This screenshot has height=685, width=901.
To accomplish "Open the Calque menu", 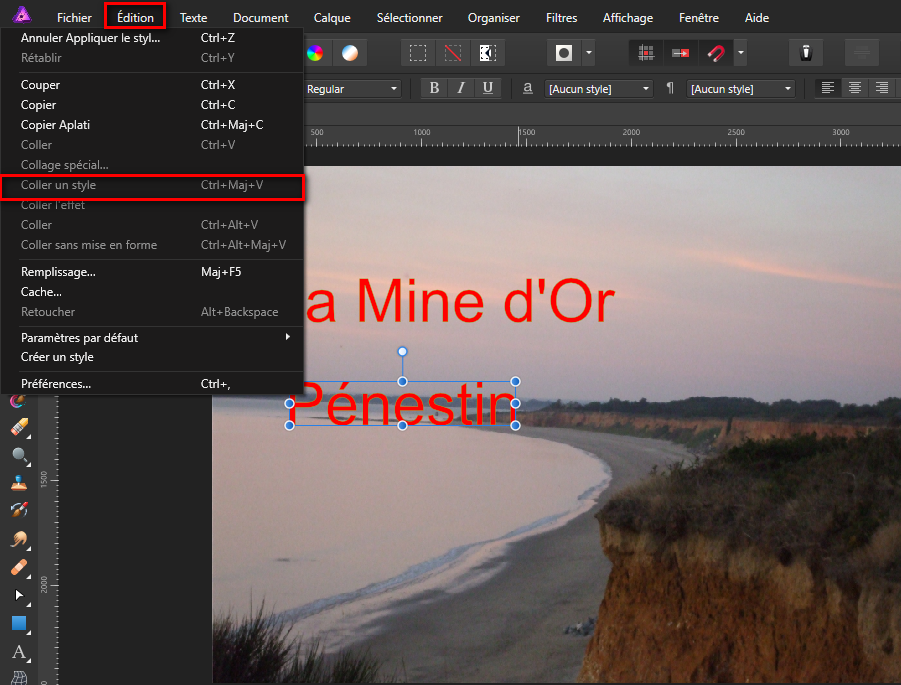I will pyautogui.click(x=332, y=18).
